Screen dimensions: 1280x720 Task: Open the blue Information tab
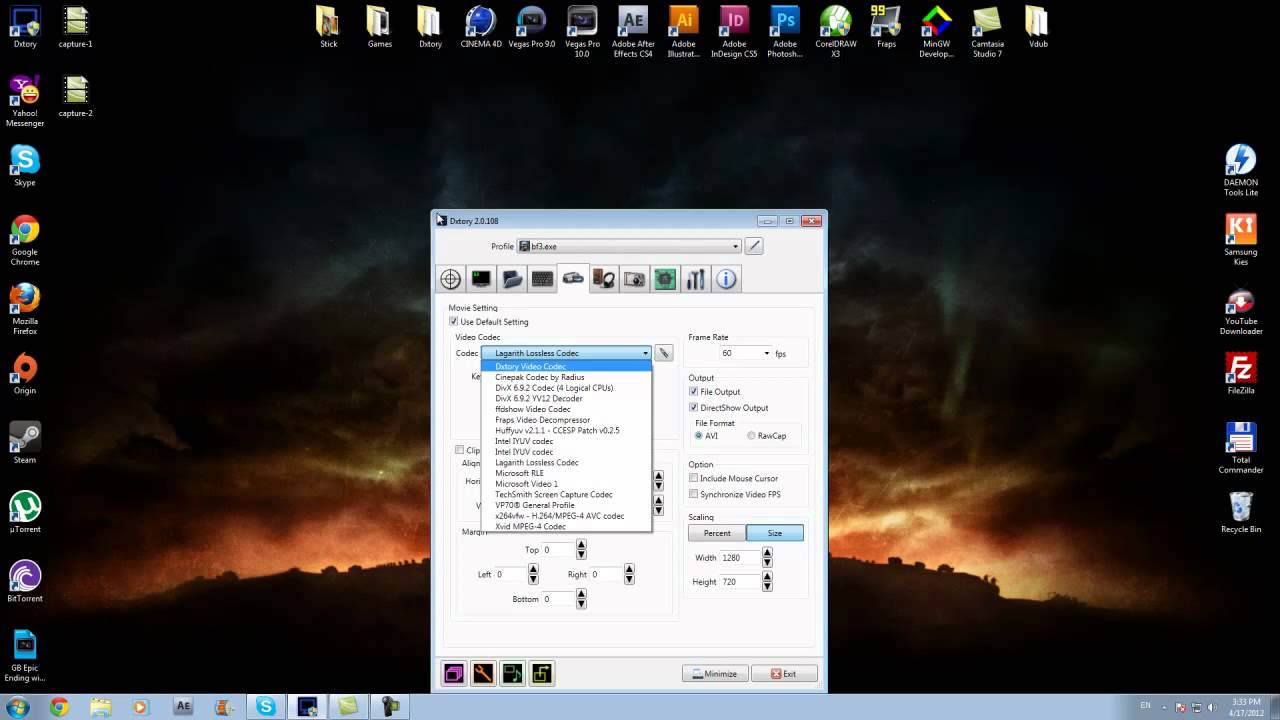[x=726, y=279]
